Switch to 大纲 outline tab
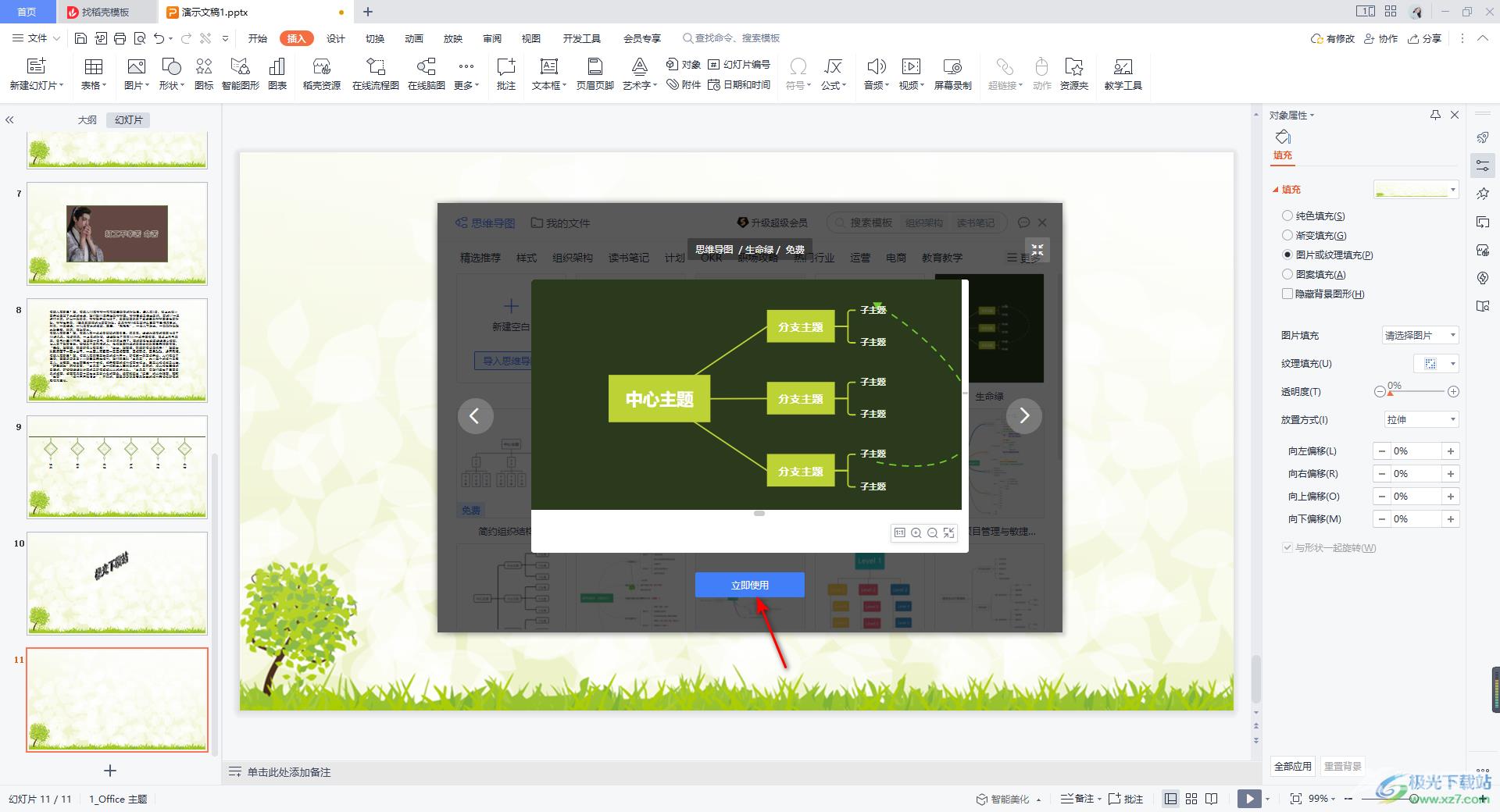 tap(87, 119)
